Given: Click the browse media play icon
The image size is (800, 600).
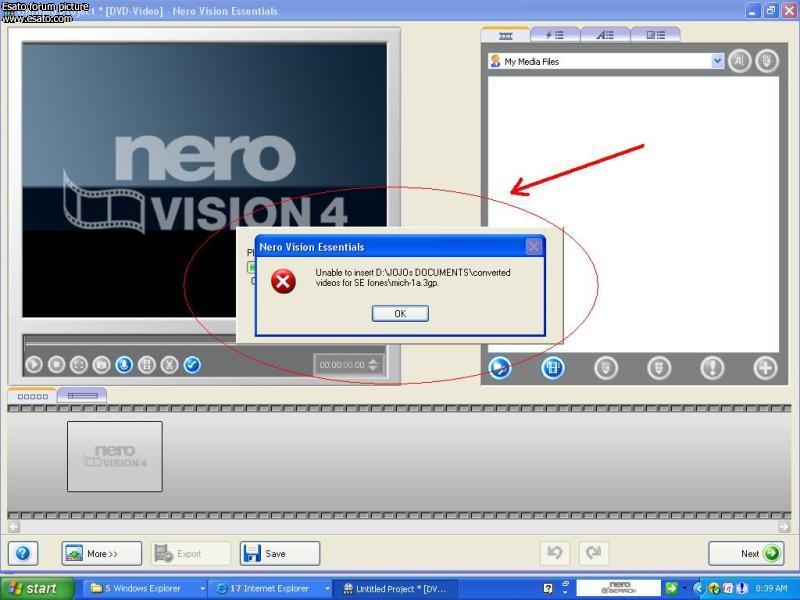Looking at the screenshot, I should [x=499, y=367].
